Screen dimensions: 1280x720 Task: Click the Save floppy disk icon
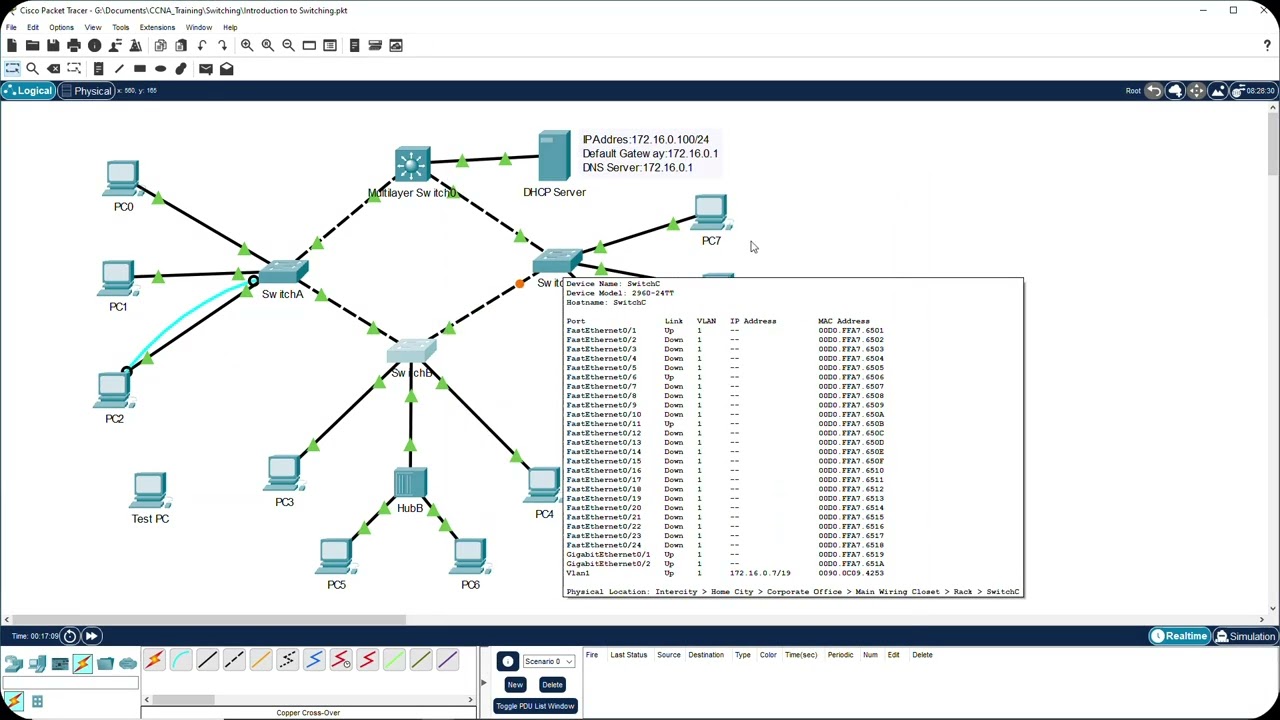53,45
